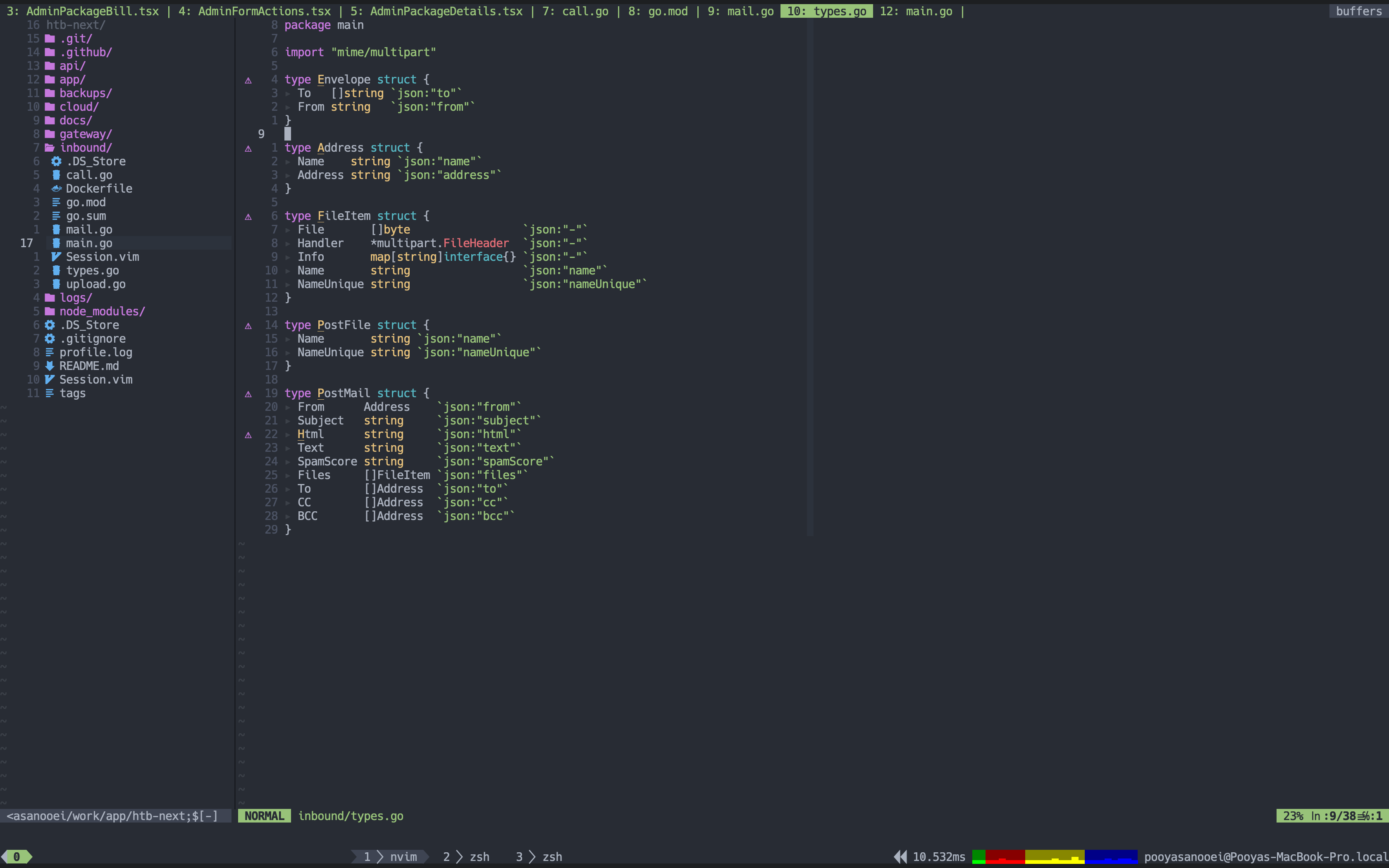Select main.go in the file tree
Screen dimensions: 1389x868
[x=90, y=243]
